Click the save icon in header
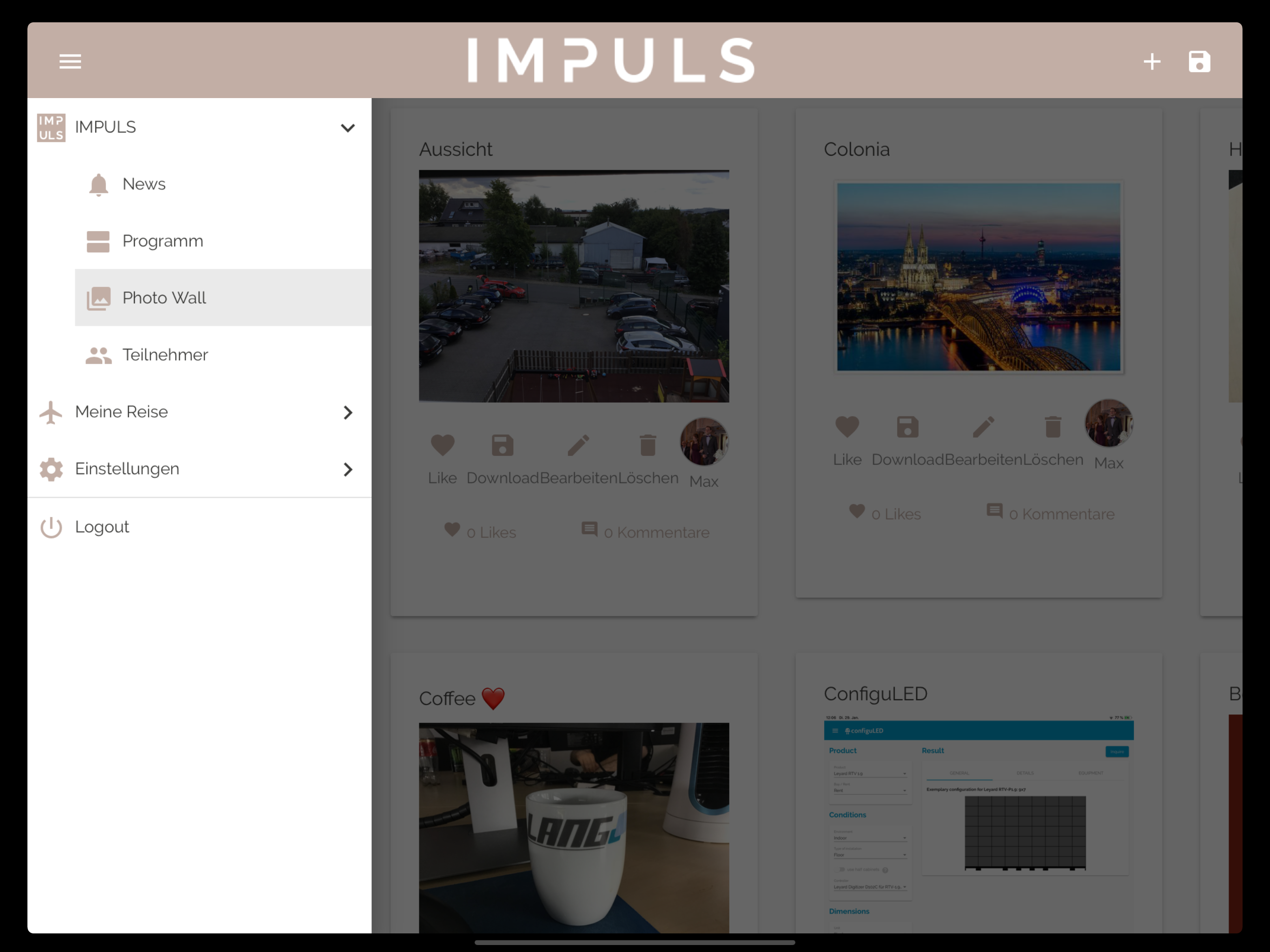1270x952 pixels. (1199, 61)
